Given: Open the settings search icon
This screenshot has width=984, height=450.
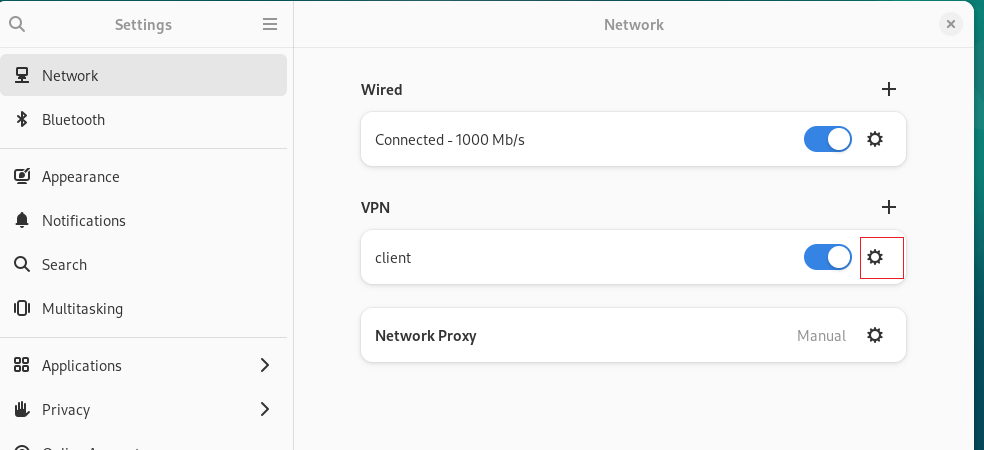Looking at the screenshot, I should point(17,24).
